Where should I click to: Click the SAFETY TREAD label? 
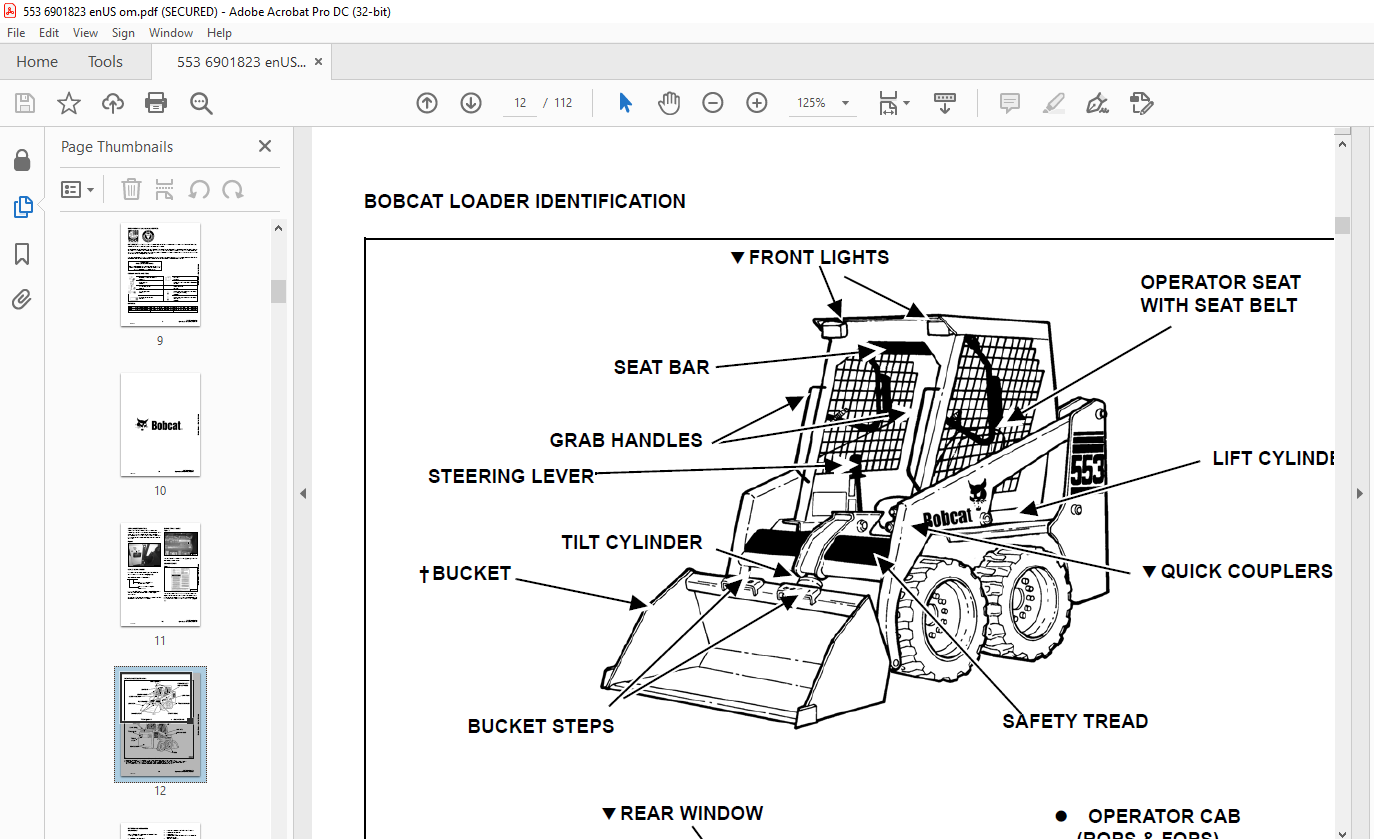click(x=1075, y=721)
